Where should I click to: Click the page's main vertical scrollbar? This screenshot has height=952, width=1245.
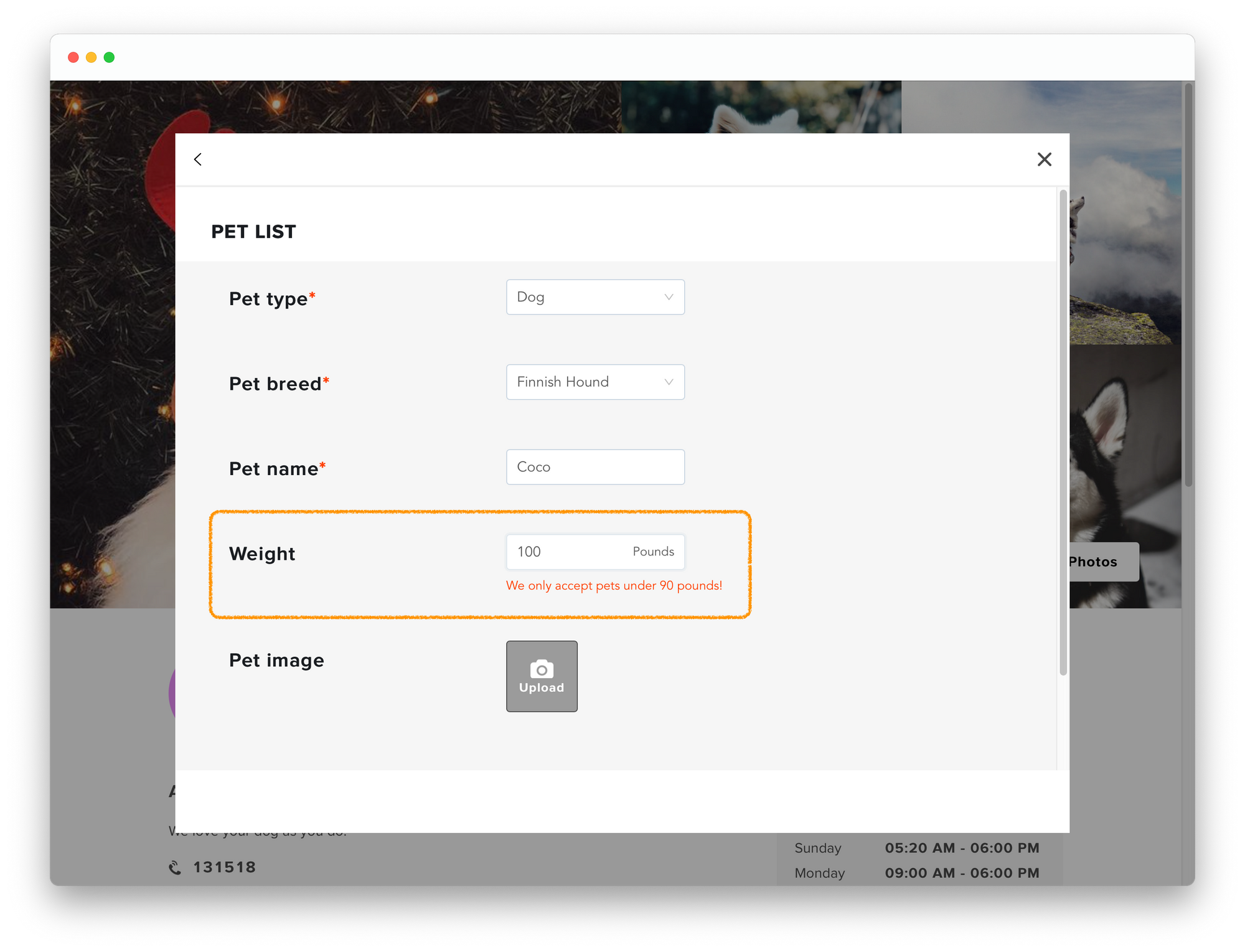pos(1188,286)
